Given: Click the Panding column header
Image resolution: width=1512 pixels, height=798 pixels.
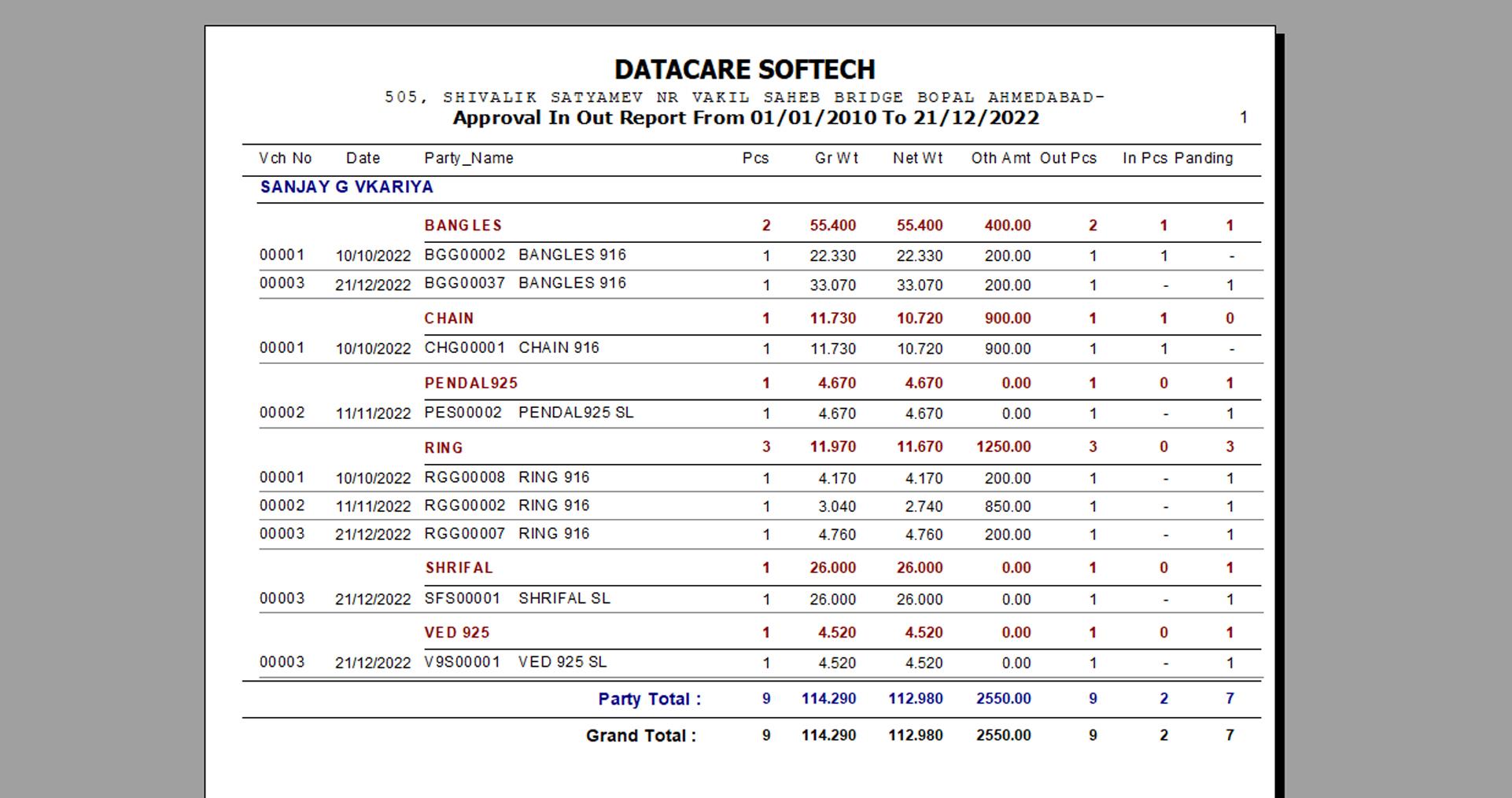Looking at the screenshot, I should point(1204,158).
